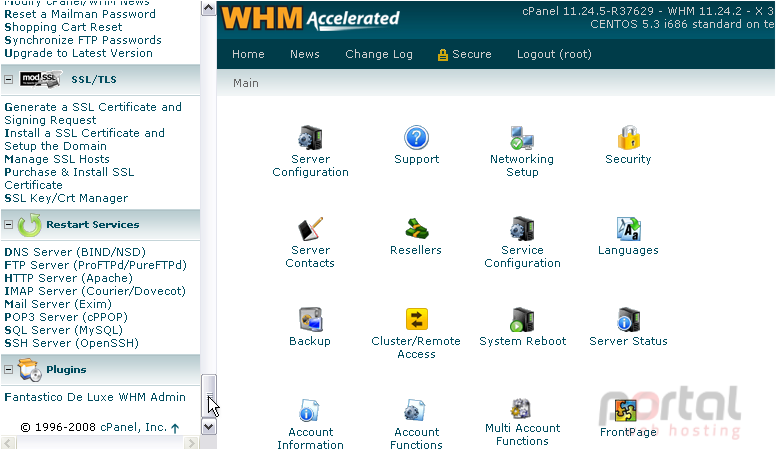Open the Languages icon
Screen dimensions: 776x450
point(629,229)
